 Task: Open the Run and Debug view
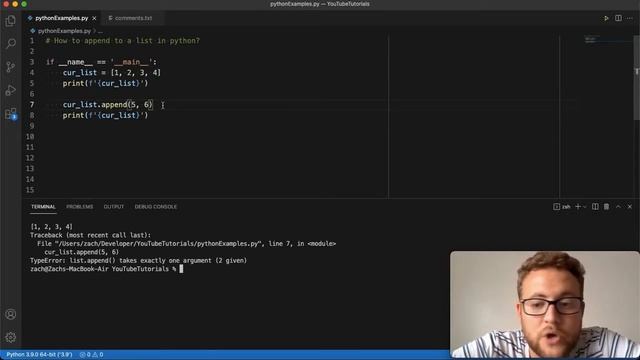pyautogui.click(x=11, y=90)
